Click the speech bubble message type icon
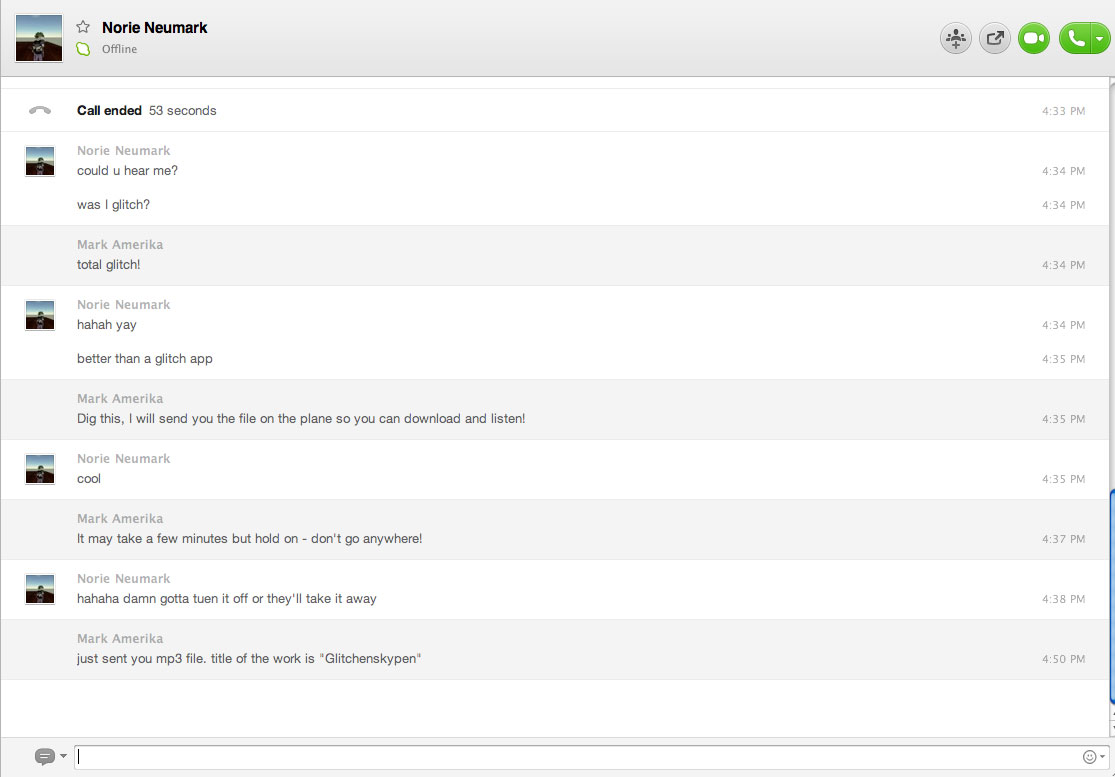The width and height of the screenshot is (1115, 777). point(44,757)
